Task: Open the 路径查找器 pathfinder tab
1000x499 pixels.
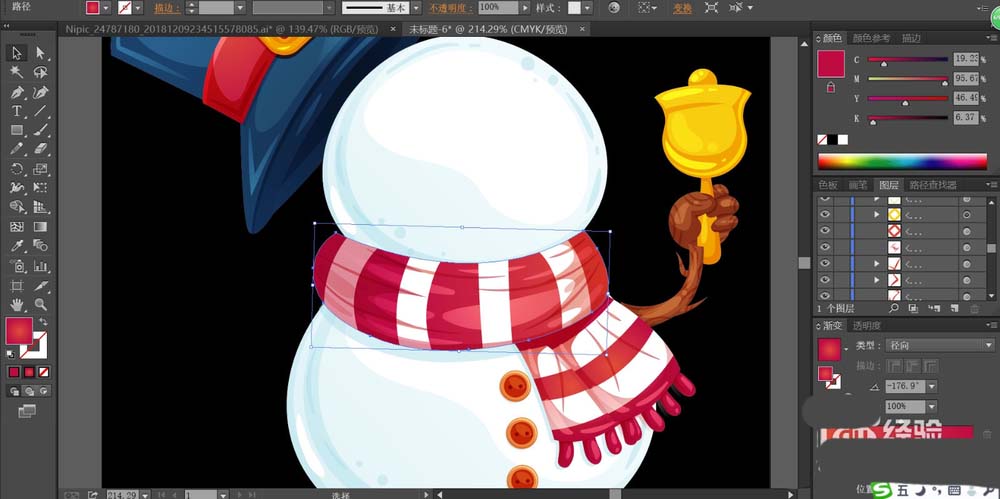Action: [932, 185]
